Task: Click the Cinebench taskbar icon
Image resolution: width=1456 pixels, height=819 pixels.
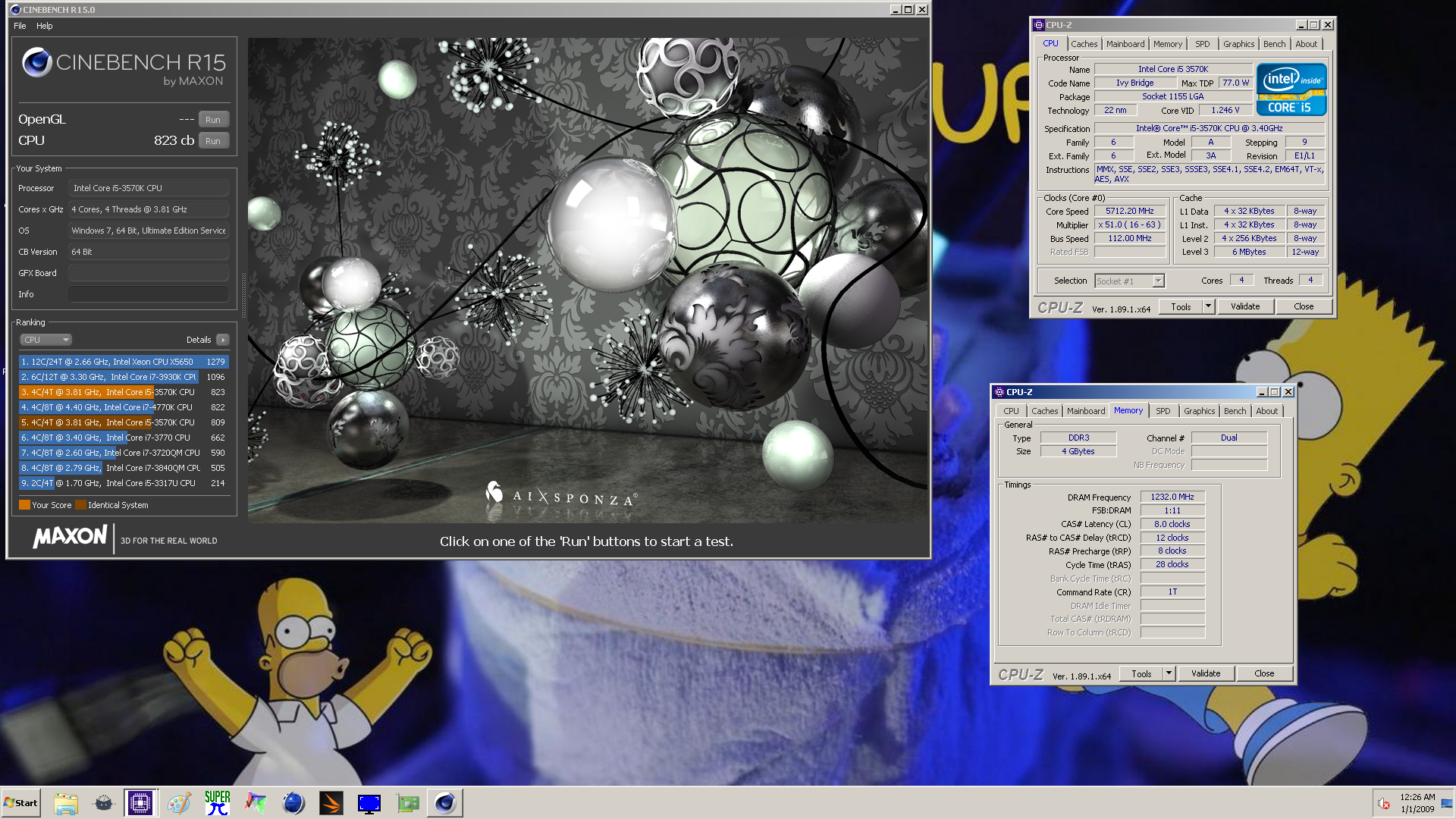Action: point(445,803)
